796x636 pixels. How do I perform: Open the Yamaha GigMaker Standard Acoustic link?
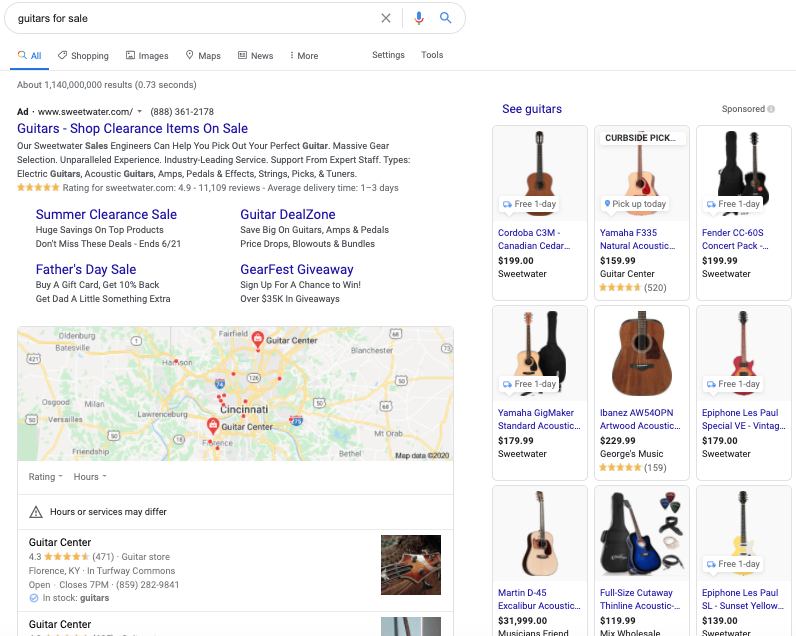pyautogui.click(x=539, y=419)
